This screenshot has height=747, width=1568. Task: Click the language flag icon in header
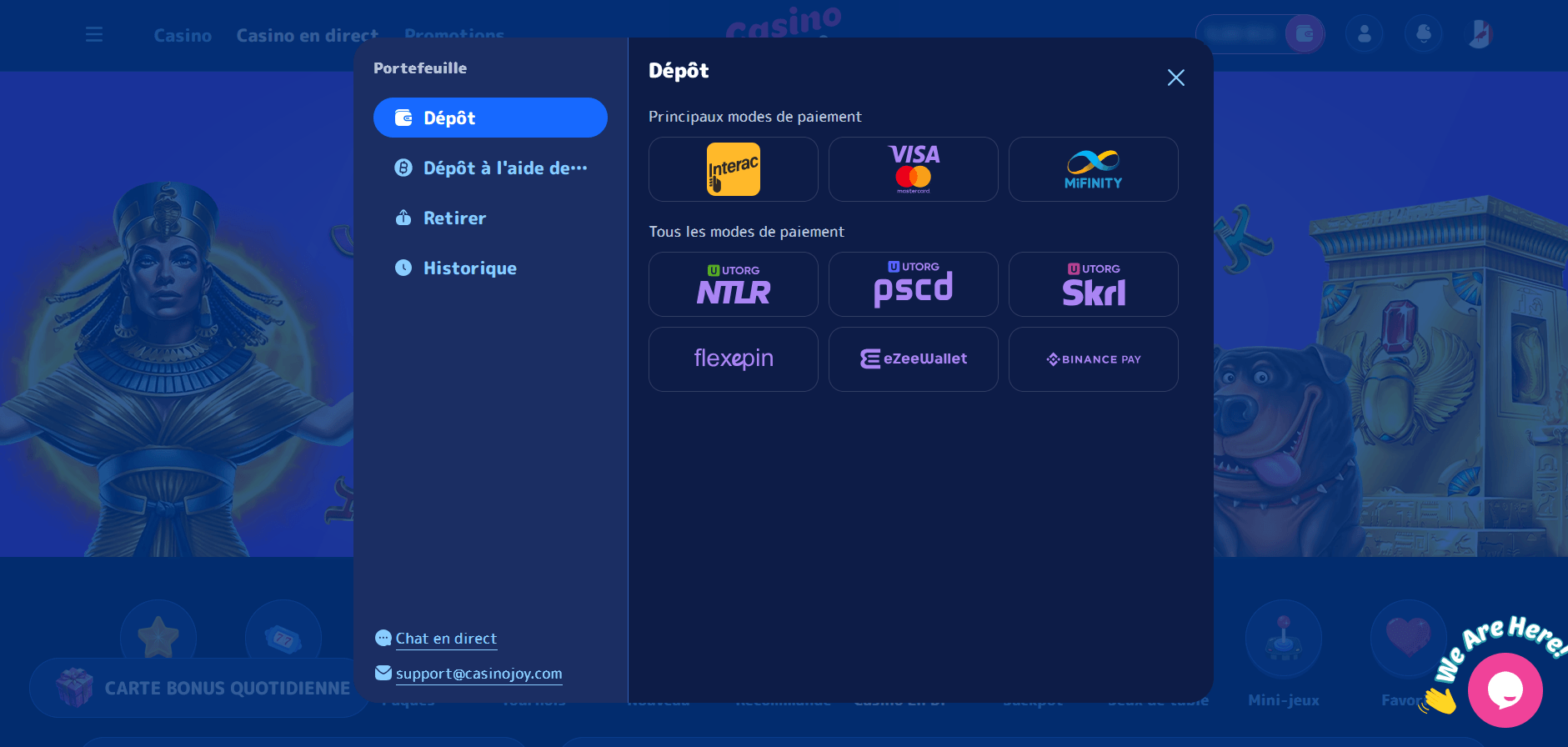click(1481, 34)
